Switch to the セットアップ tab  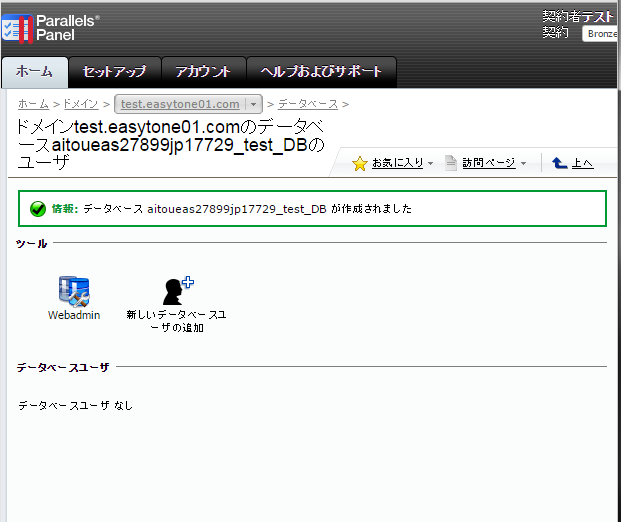[x=114, y=72]
